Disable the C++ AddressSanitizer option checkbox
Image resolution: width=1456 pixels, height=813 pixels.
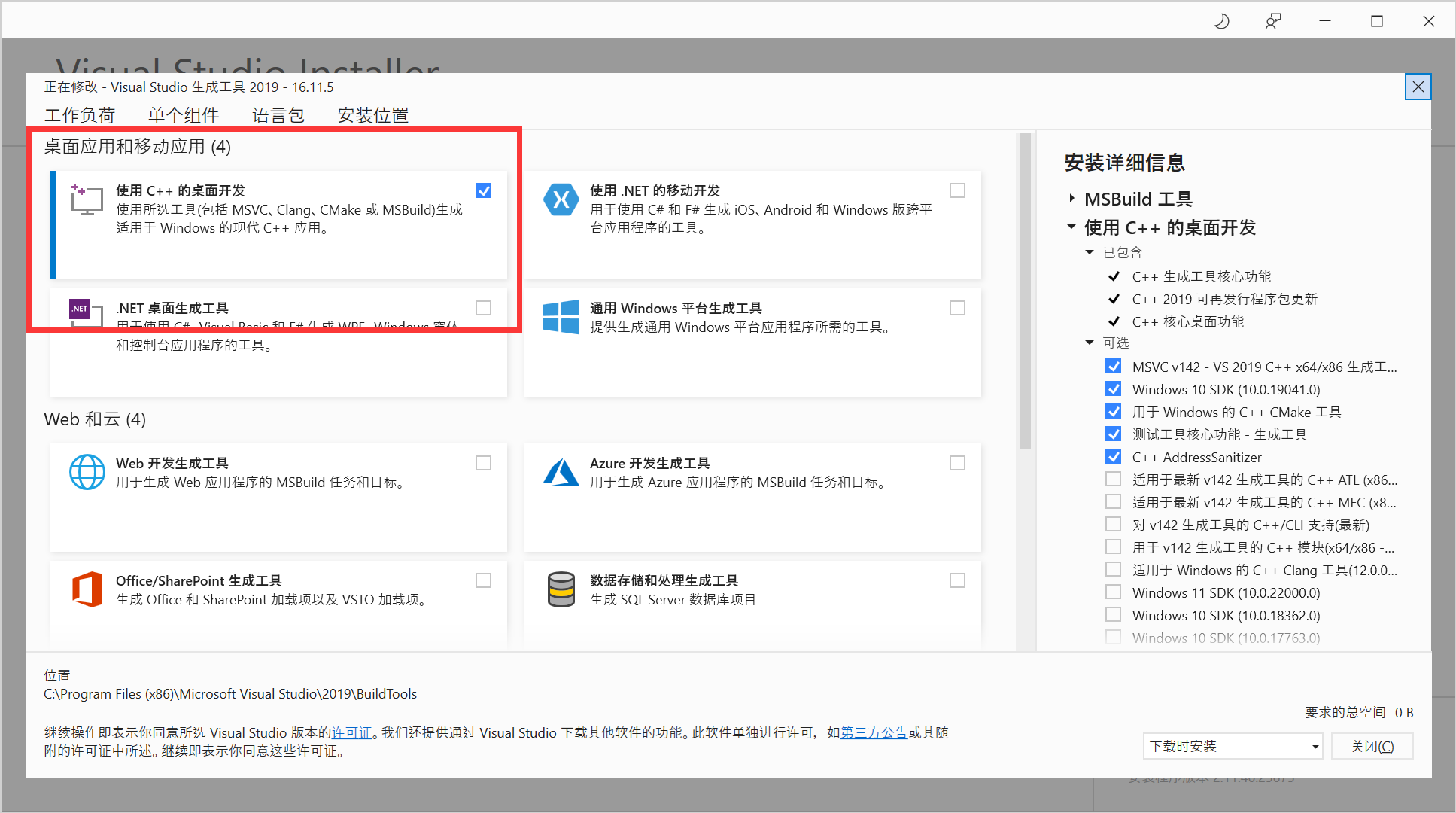click(x=1113, y=457)
